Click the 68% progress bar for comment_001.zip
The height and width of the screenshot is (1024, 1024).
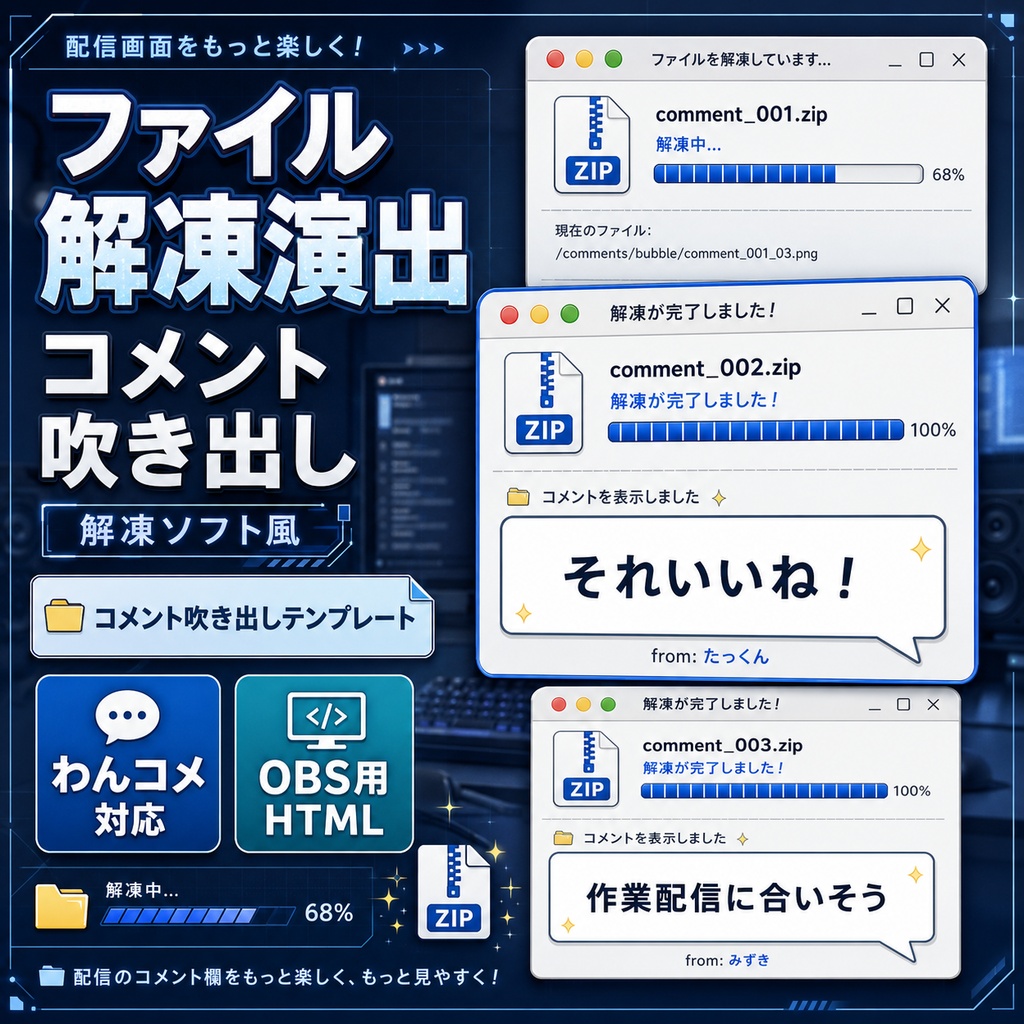(x=788, y=174)
